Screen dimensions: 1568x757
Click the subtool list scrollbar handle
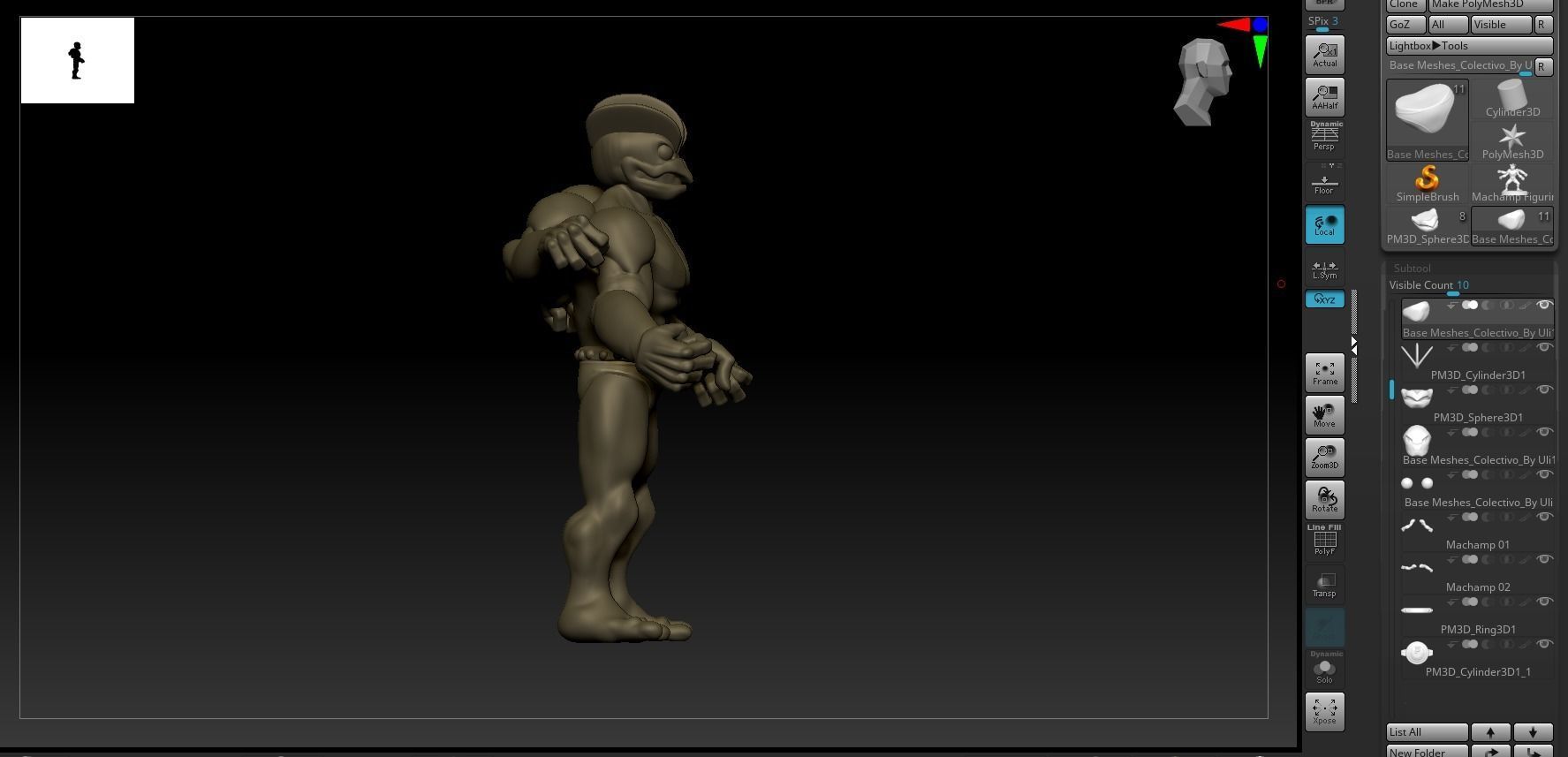click(x=1391, y=389)
